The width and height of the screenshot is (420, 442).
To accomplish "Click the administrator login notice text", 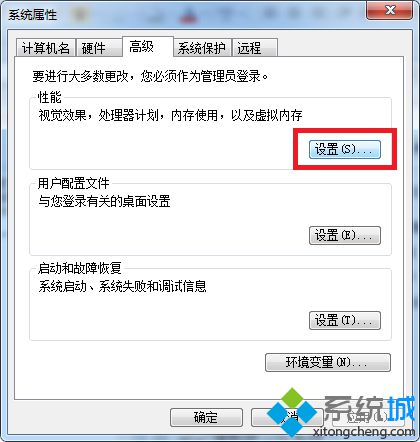I will pyautogui.click(x=150, y=76).
